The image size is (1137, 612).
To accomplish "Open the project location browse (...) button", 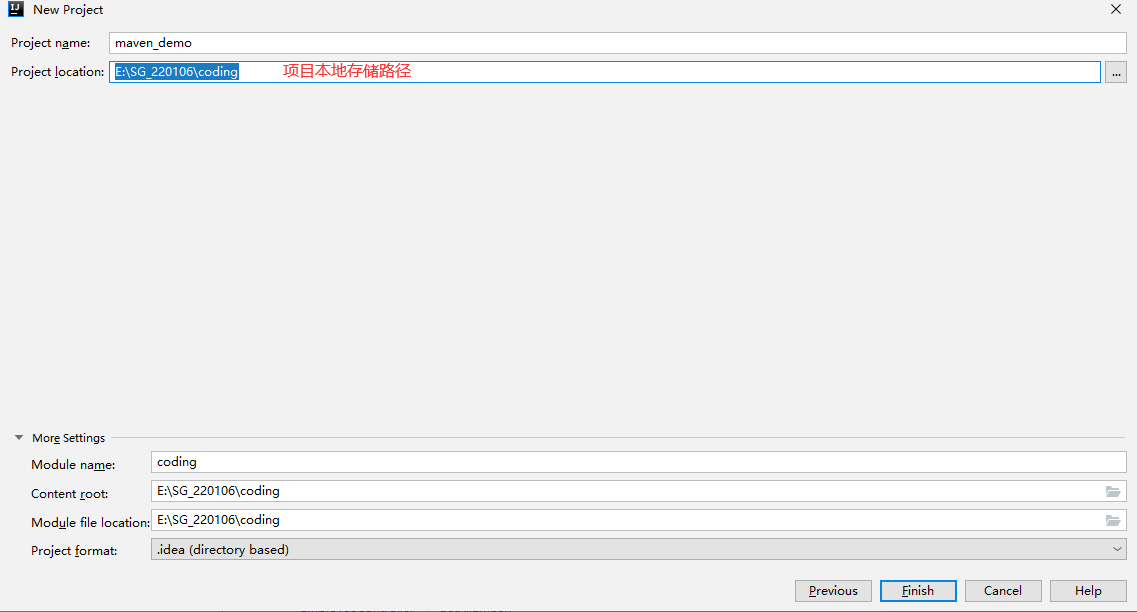I will (x=1115, y=72).
